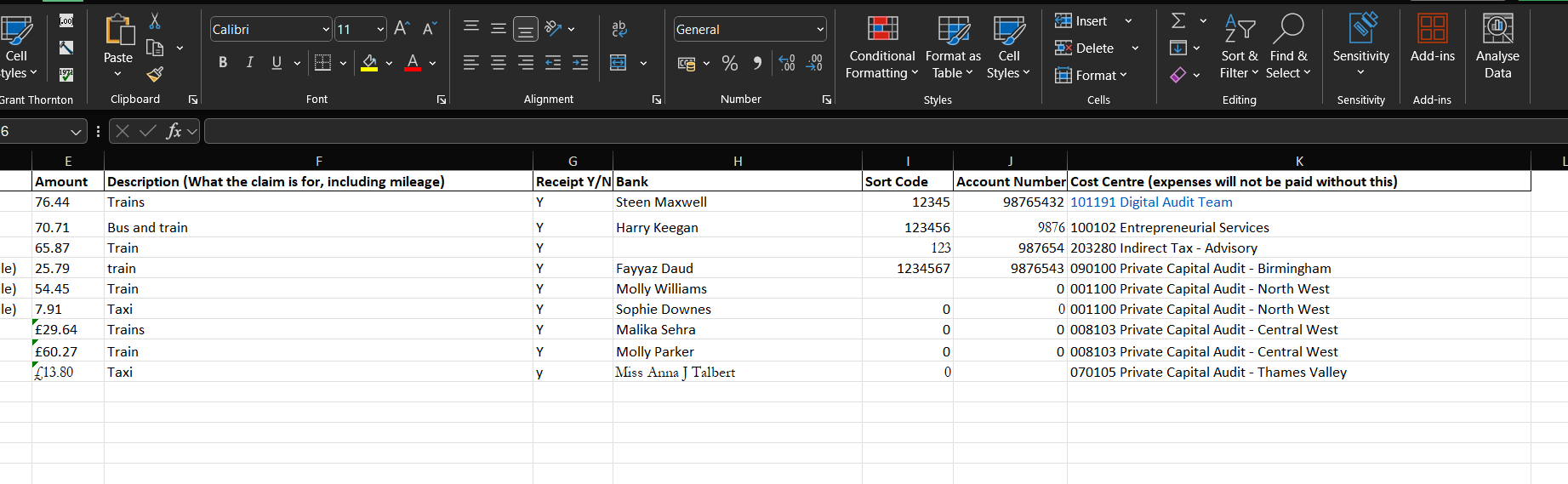Click the Cut scissors icon
The image size is (1568, 484).
click(x=155, y=21)
